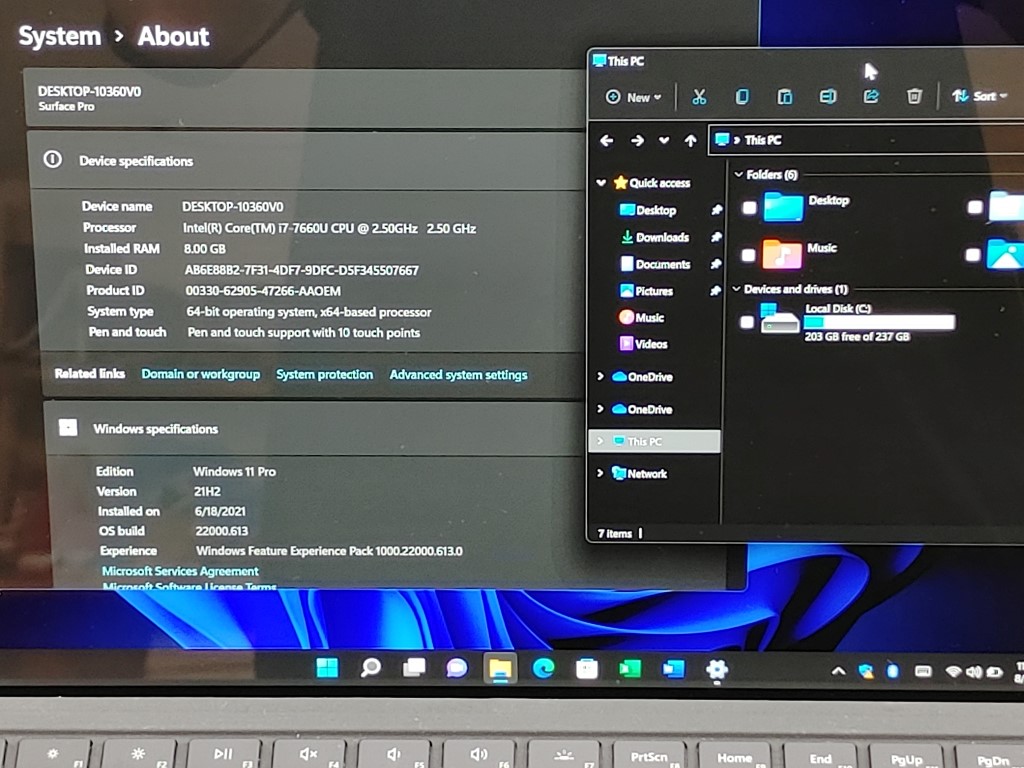Screen dimensions: 1024x768
Task: Open the Chat icon on the taskbar
Action: click(x=456, y=668)
